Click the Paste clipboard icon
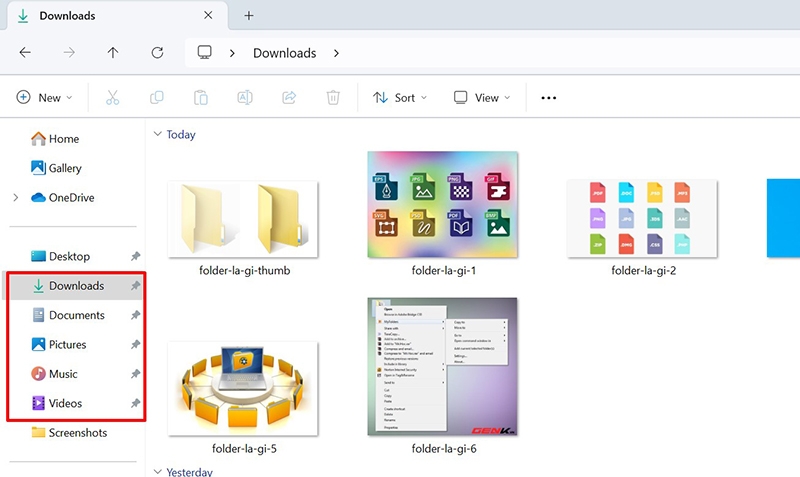The height and width of the screenshot is (477, 800). tap(201, 98)
